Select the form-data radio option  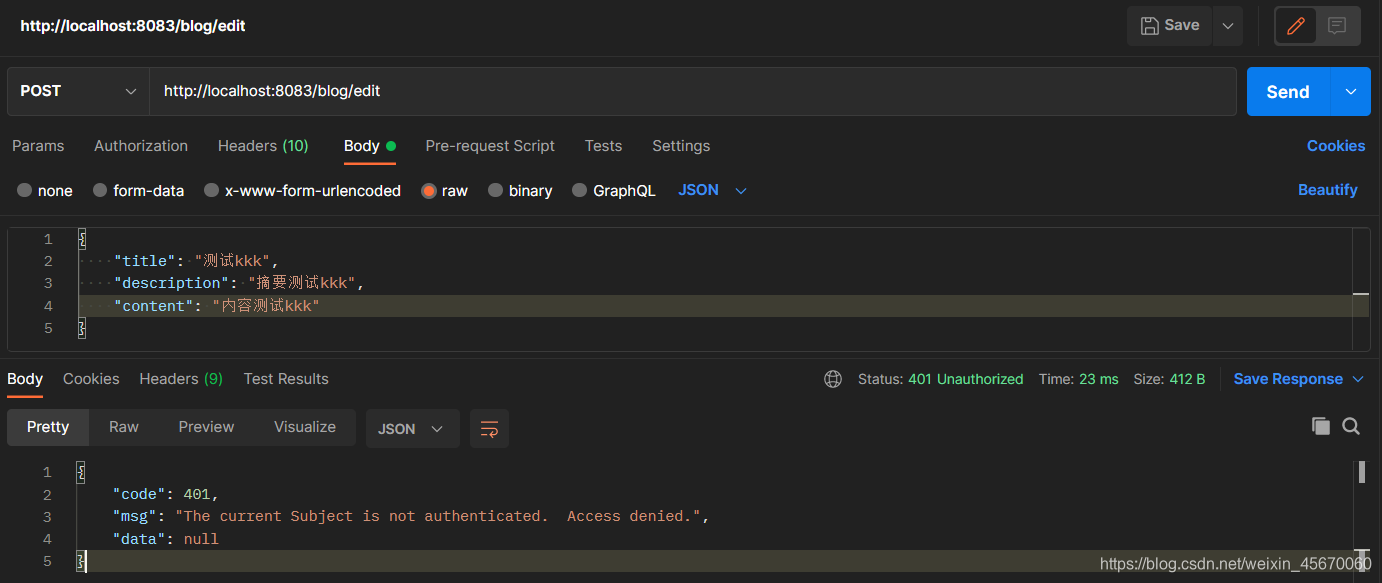click(x=100, y=190)
